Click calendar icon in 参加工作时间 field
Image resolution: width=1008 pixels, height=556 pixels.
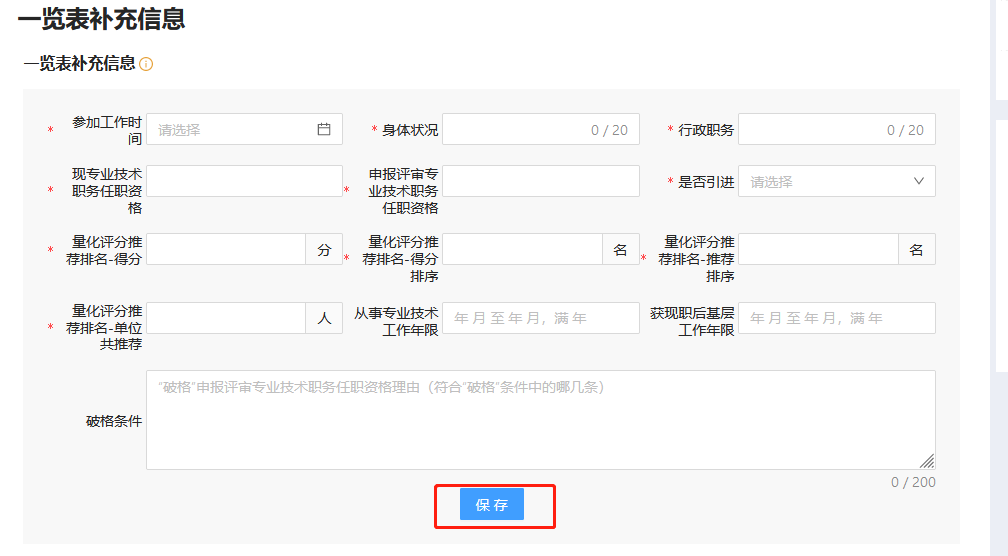click(x=324, y=129)
